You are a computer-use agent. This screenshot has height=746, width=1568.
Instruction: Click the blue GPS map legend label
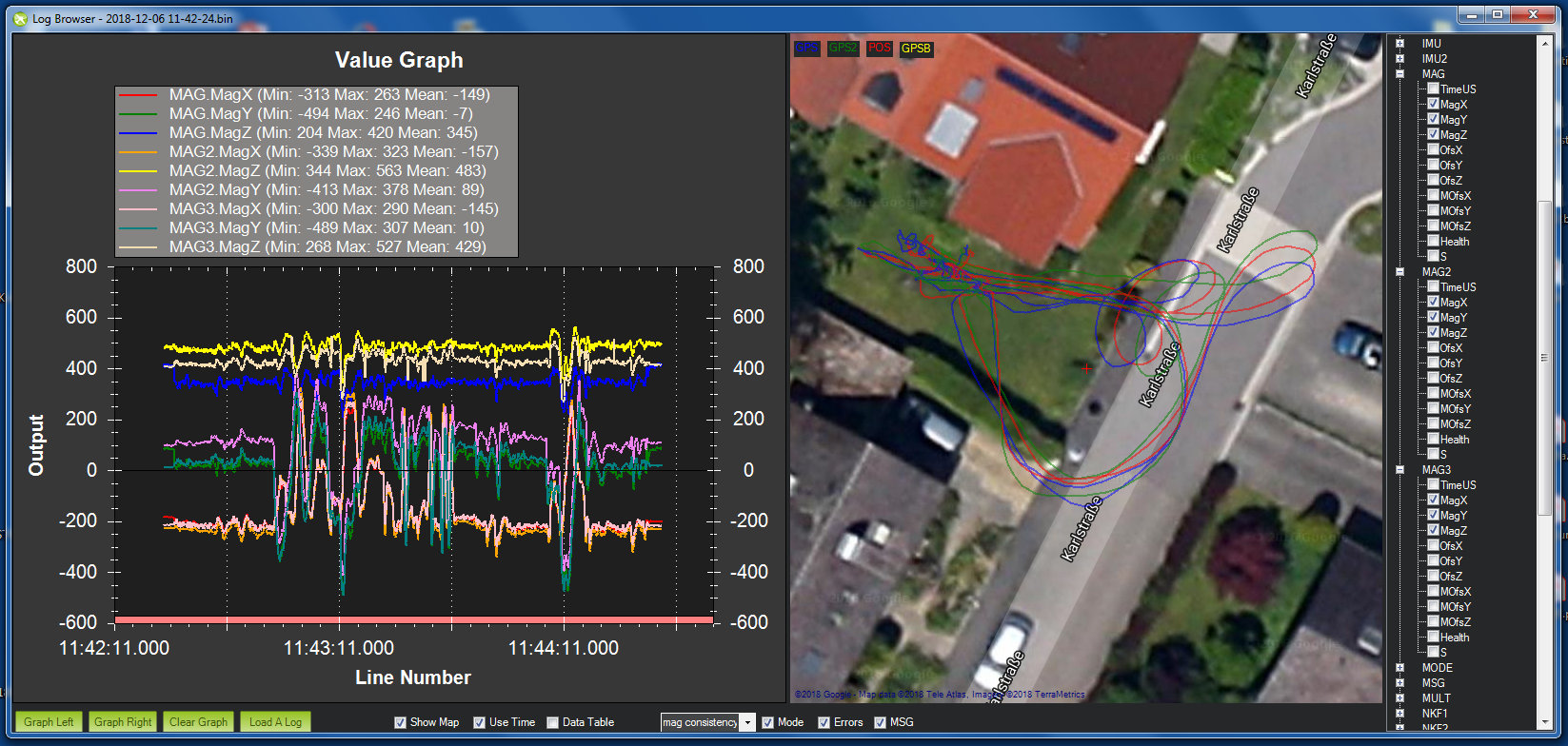click(806, 48)
